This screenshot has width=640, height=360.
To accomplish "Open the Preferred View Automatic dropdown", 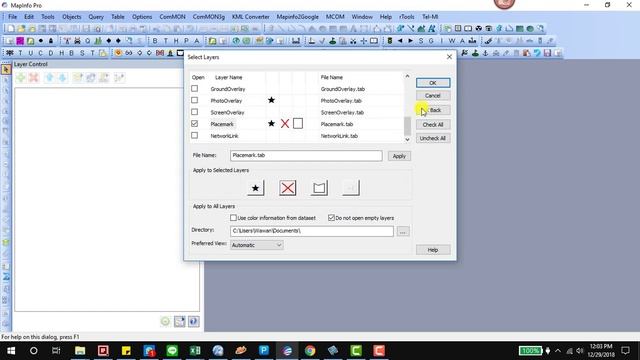I will 257,245.
